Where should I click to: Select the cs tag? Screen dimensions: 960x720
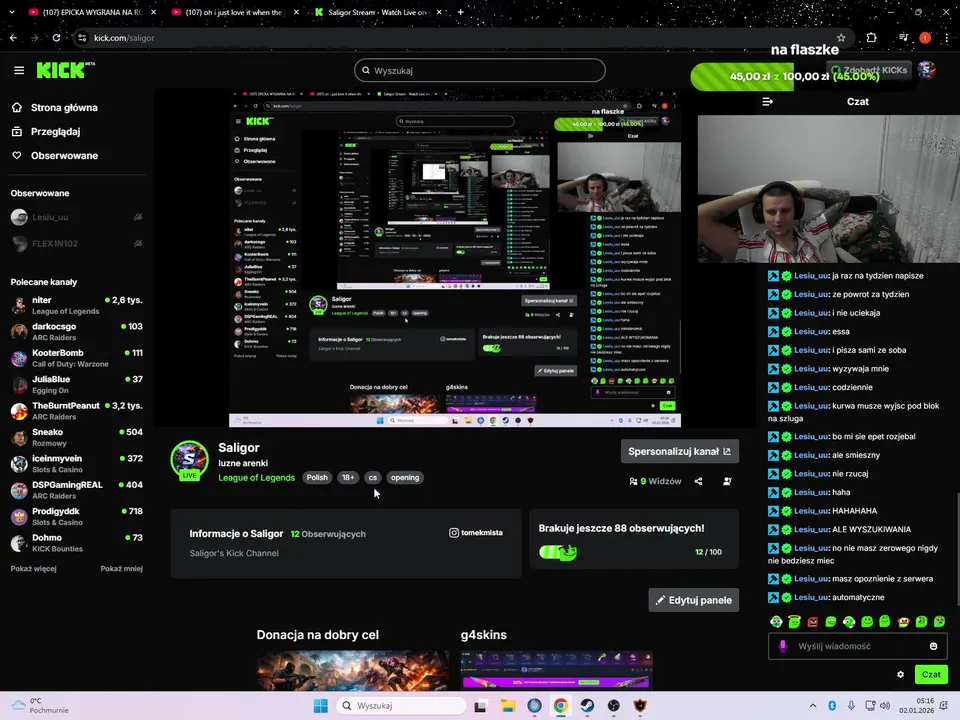point(373,478)
